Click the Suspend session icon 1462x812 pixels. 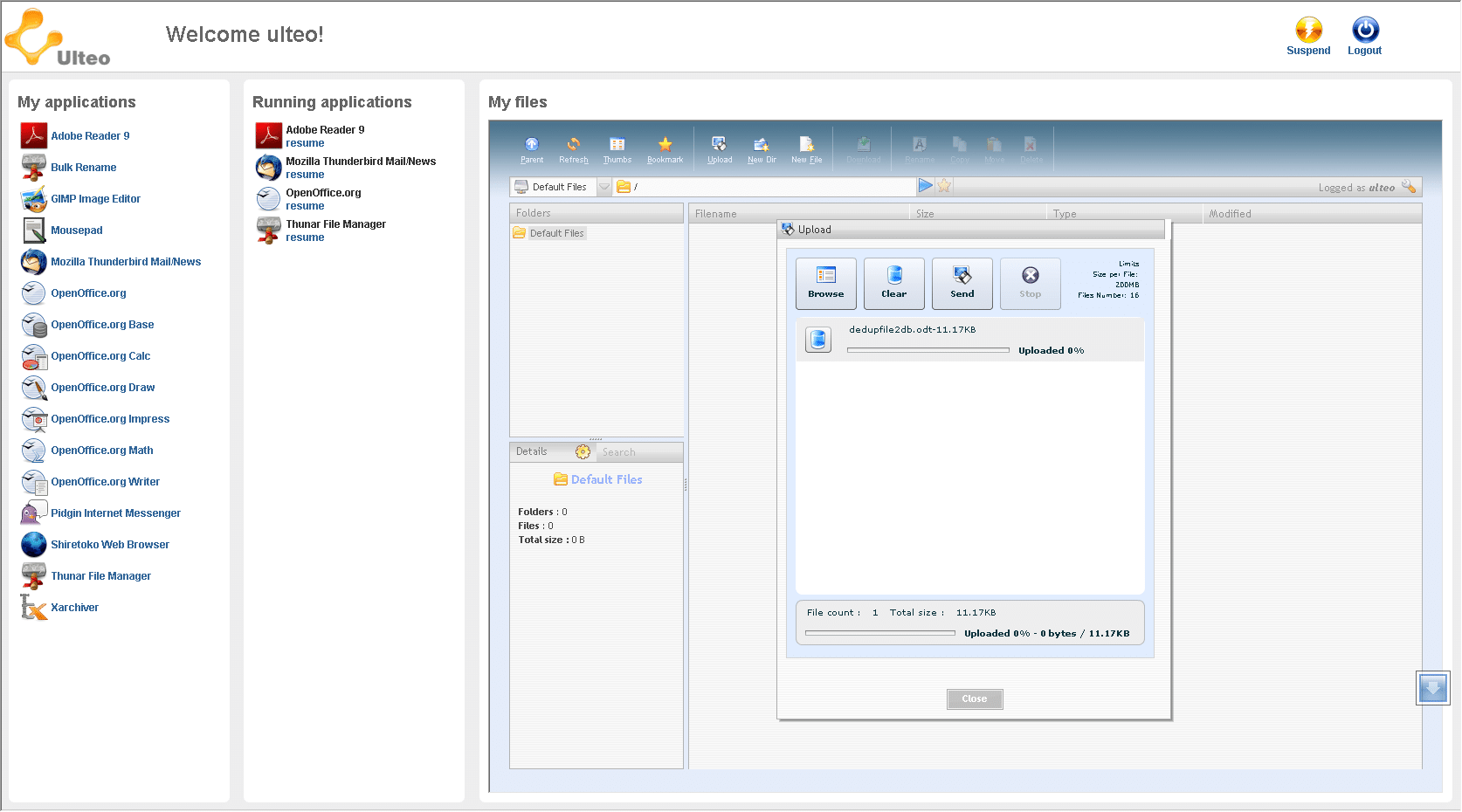tap(1308, 31)
